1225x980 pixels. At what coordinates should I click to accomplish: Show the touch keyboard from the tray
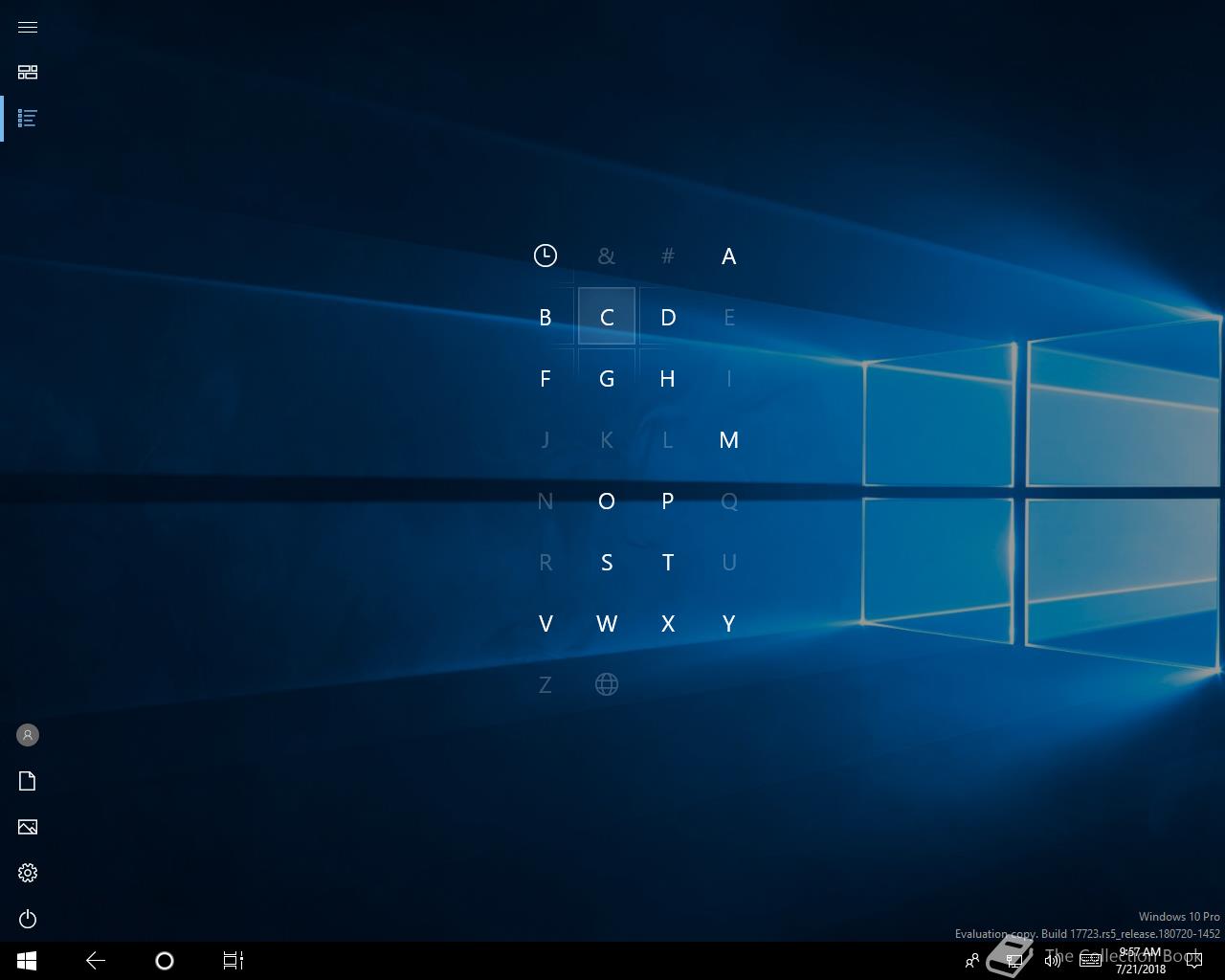pyautogui.click(x=1090, y=961)
